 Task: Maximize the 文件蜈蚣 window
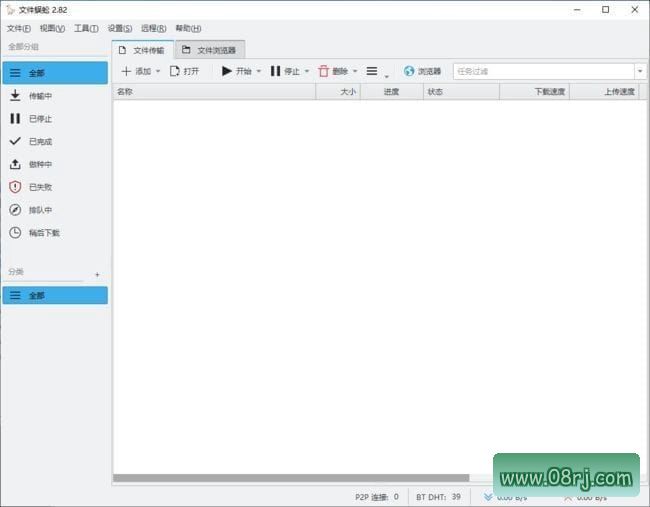(x=605, y=10)
